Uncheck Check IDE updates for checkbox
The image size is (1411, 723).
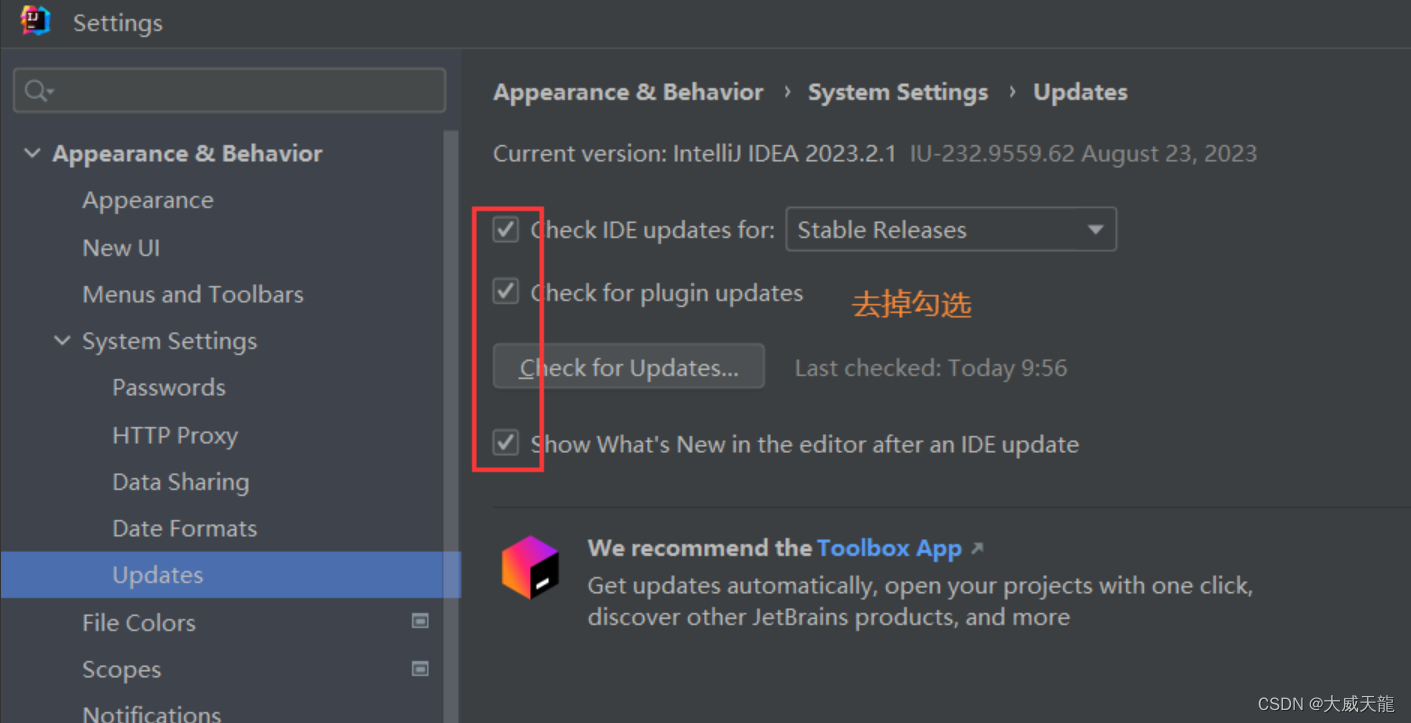click(x=506, y=230)
